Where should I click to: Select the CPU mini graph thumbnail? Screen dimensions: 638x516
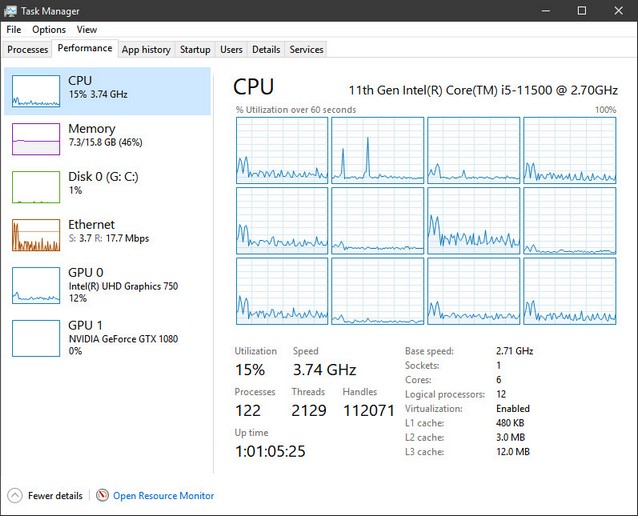tap(36, 91)
